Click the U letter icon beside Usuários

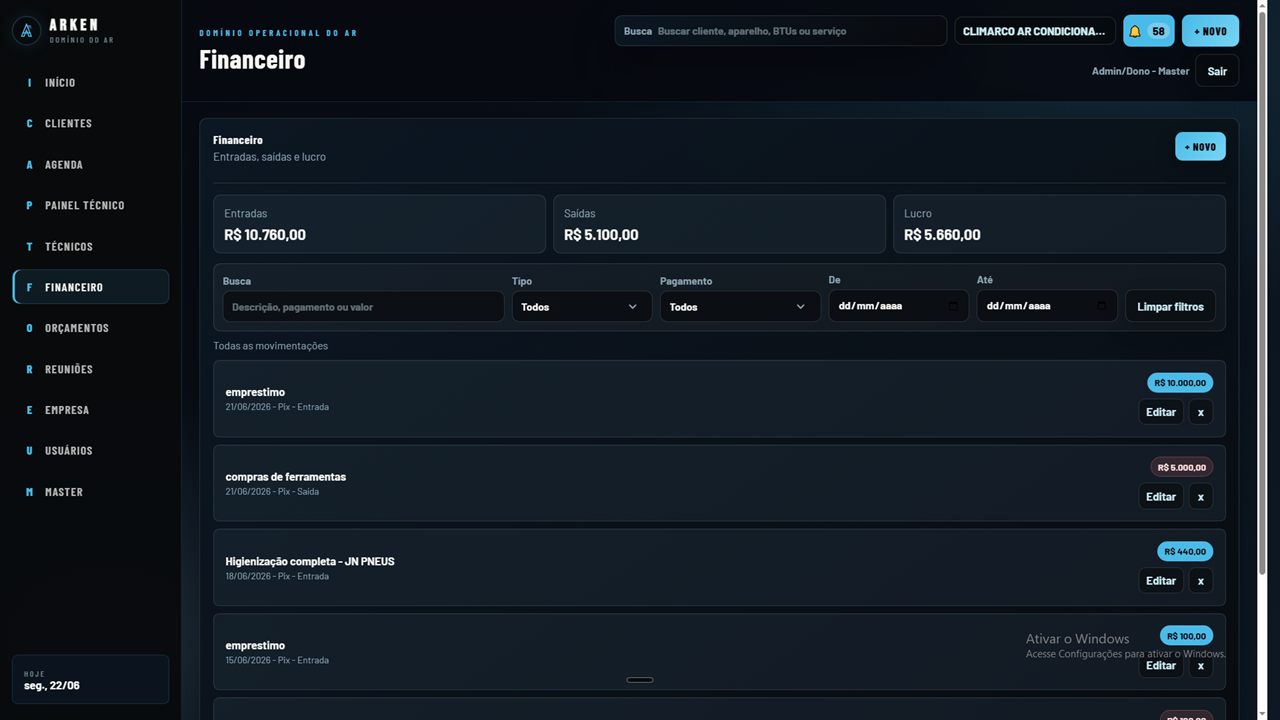tap(29, 451)
